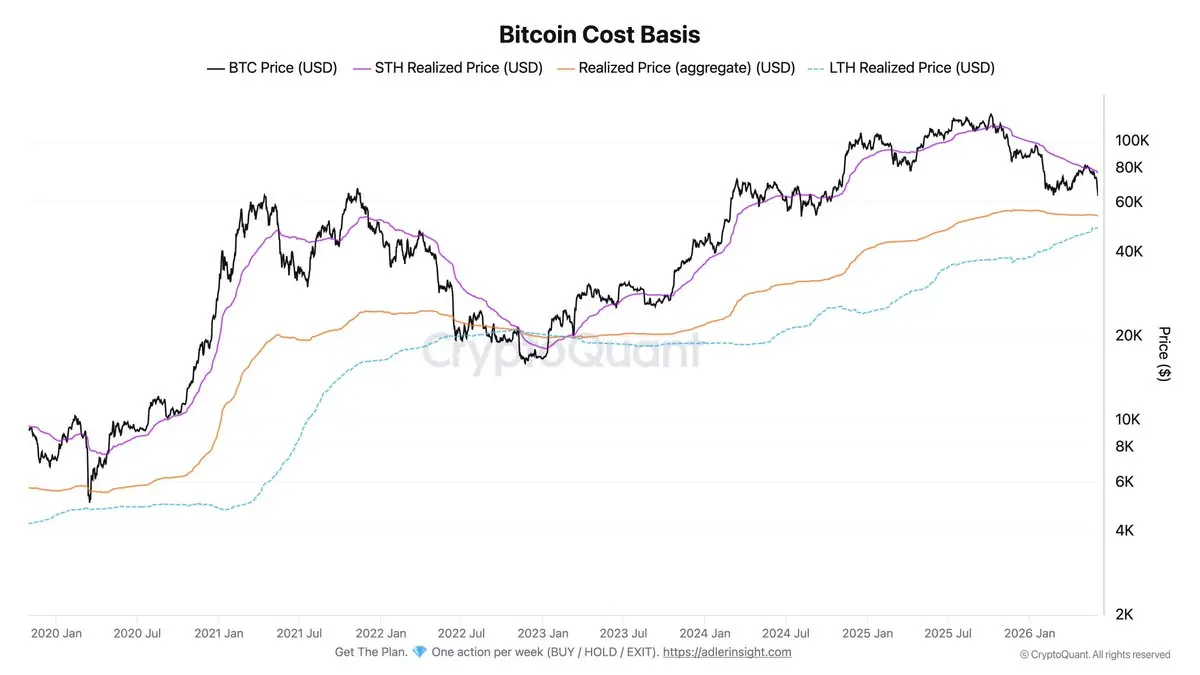1200x675 pixels.
Task: Click the black BTC Price legend line swatch
Action: click(x=216, y=69)
